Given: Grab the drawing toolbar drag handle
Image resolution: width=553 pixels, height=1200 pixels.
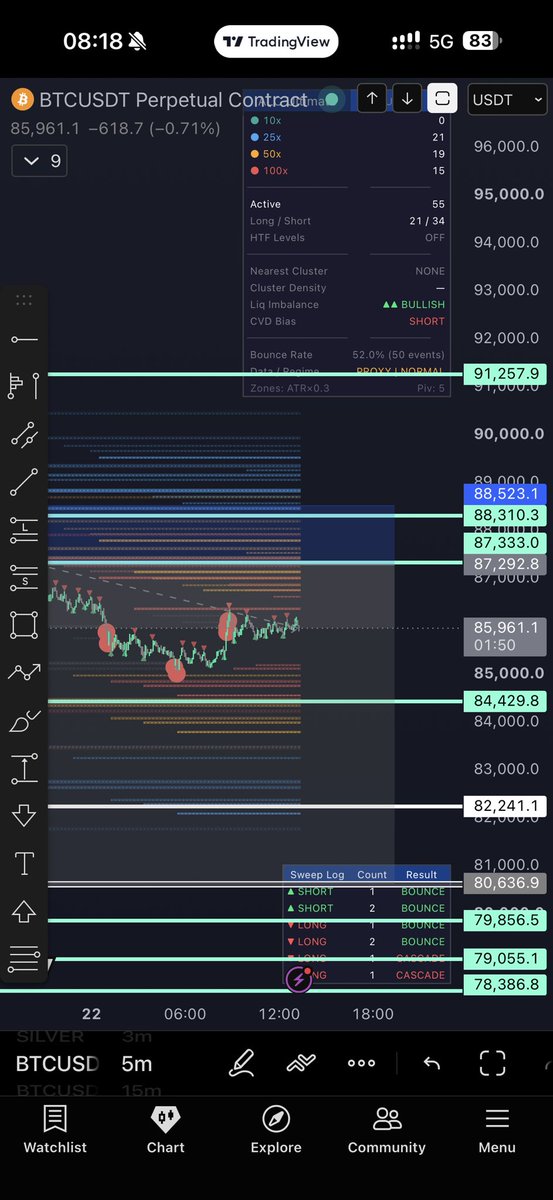Looking at the screenshot, I should [24, 300].
